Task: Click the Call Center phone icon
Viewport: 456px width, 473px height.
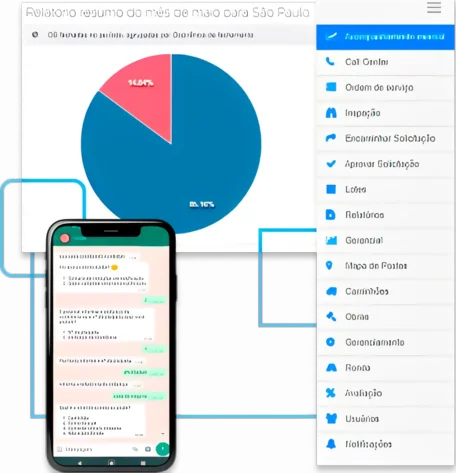Action: click(x=330, y=62)
